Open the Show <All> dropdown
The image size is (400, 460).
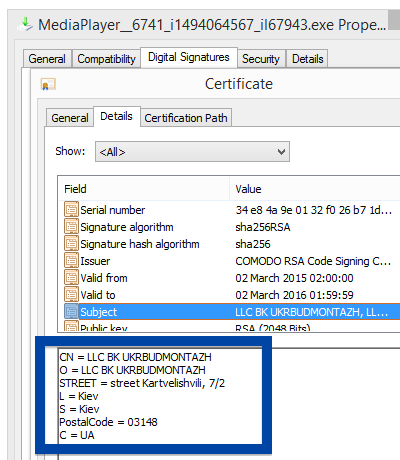coord(192,152)
